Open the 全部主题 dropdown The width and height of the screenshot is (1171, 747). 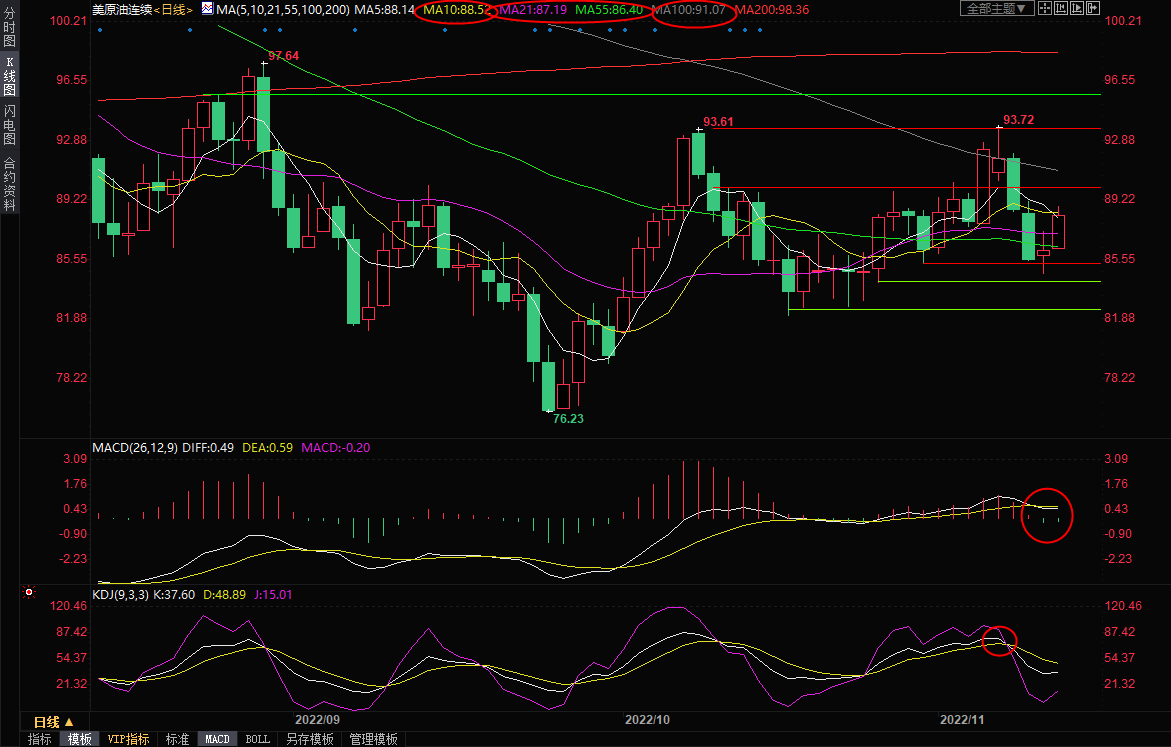(995, 9)
